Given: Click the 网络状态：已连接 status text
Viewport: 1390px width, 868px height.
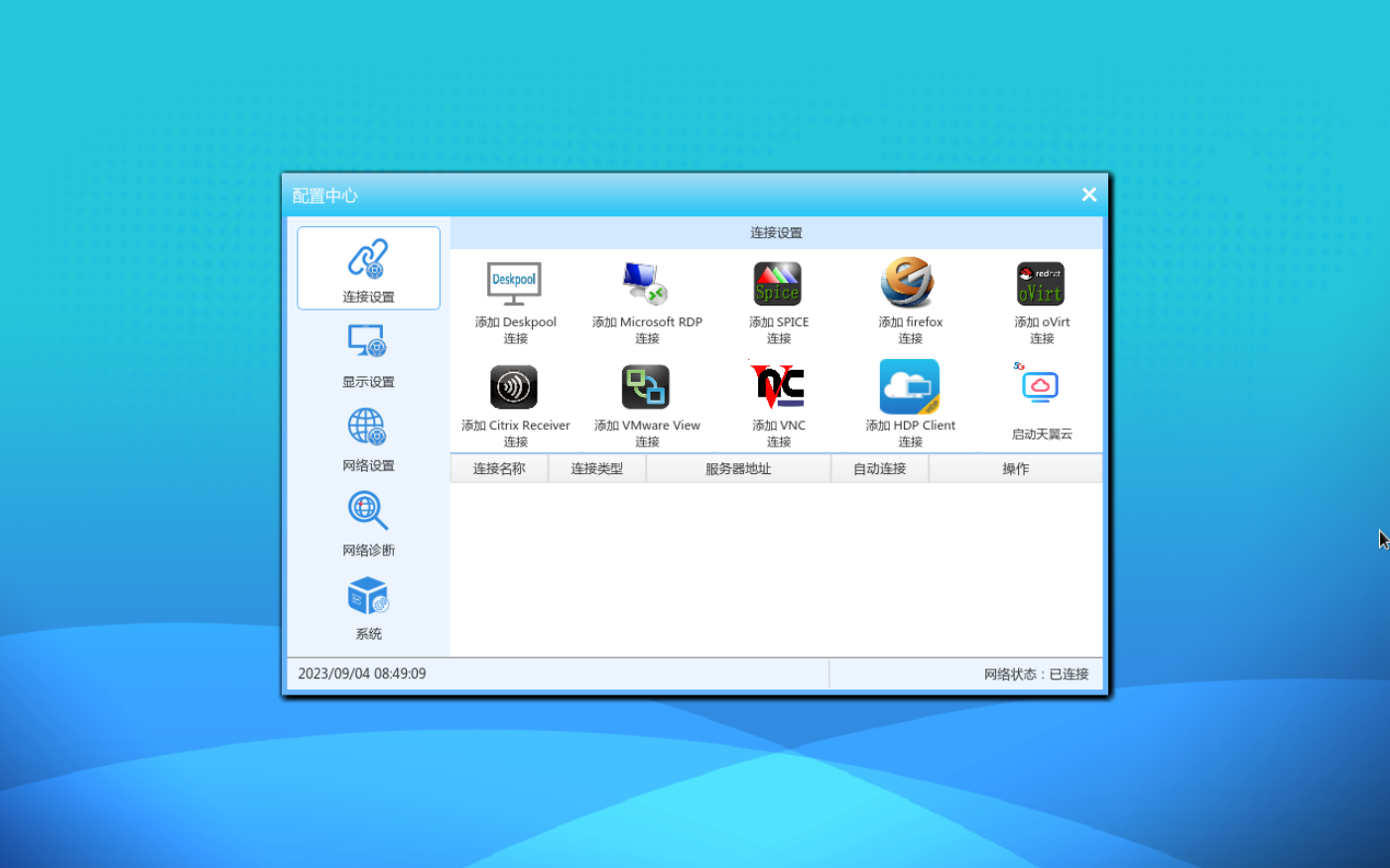Looking at the screenshot, I should click(x=1036, y=674).
